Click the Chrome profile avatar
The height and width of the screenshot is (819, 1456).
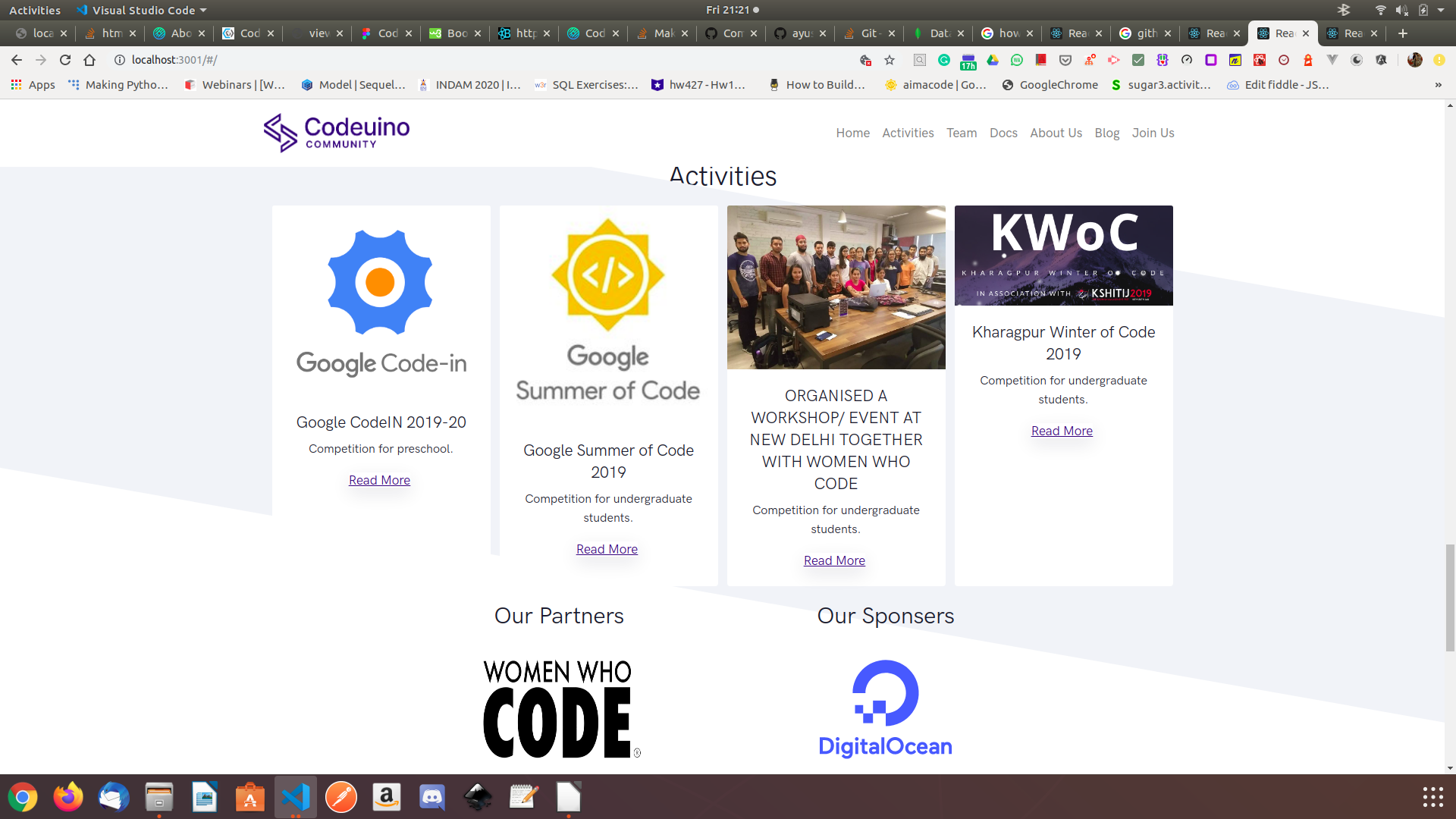(x=1414, y=60)
